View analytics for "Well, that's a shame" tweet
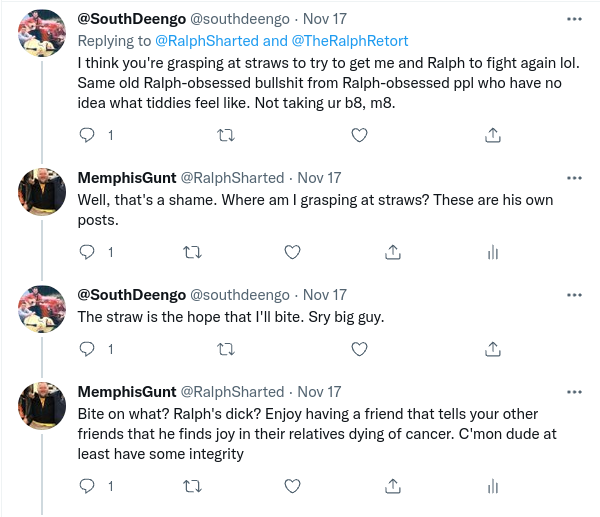Image resolution: width=600 pixels, height=517 pixels. (x=493, y=252)
